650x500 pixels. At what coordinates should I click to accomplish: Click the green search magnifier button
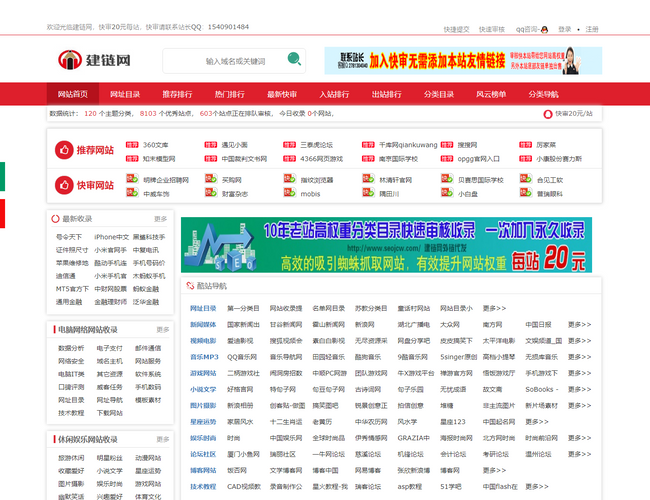coord(294,61)
